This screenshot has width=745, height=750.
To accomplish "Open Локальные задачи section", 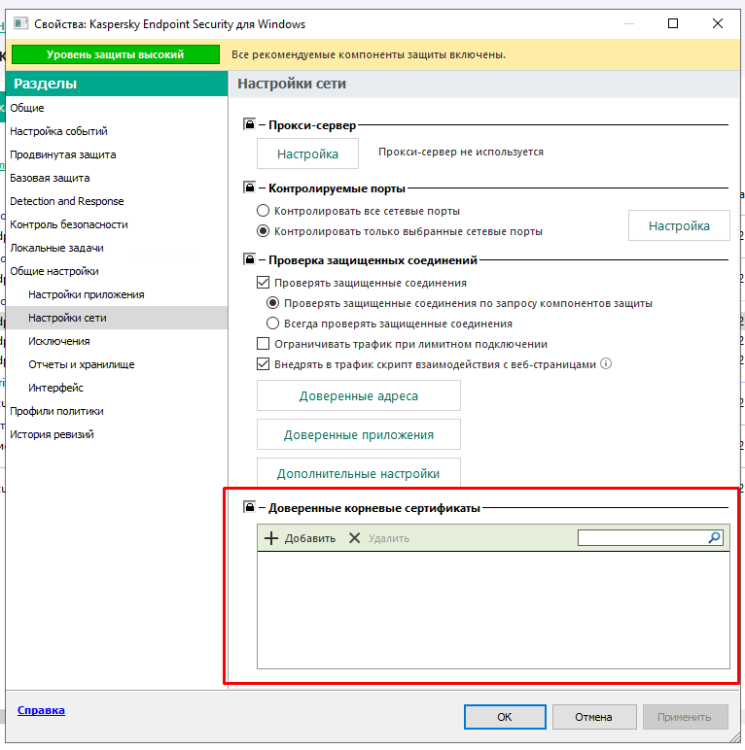I will [116, 248].
